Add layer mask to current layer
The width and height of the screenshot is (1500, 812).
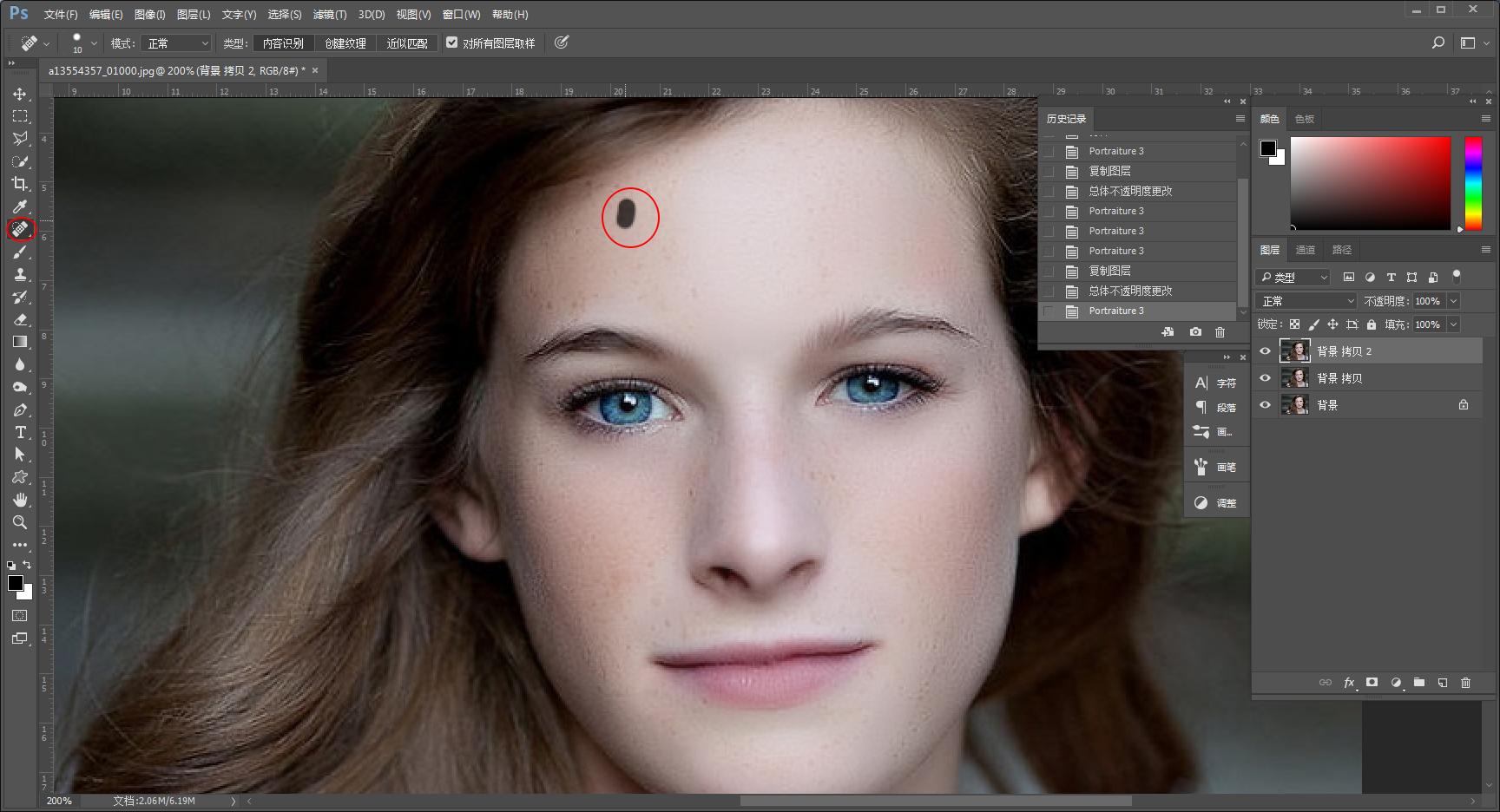[1372, 683]
